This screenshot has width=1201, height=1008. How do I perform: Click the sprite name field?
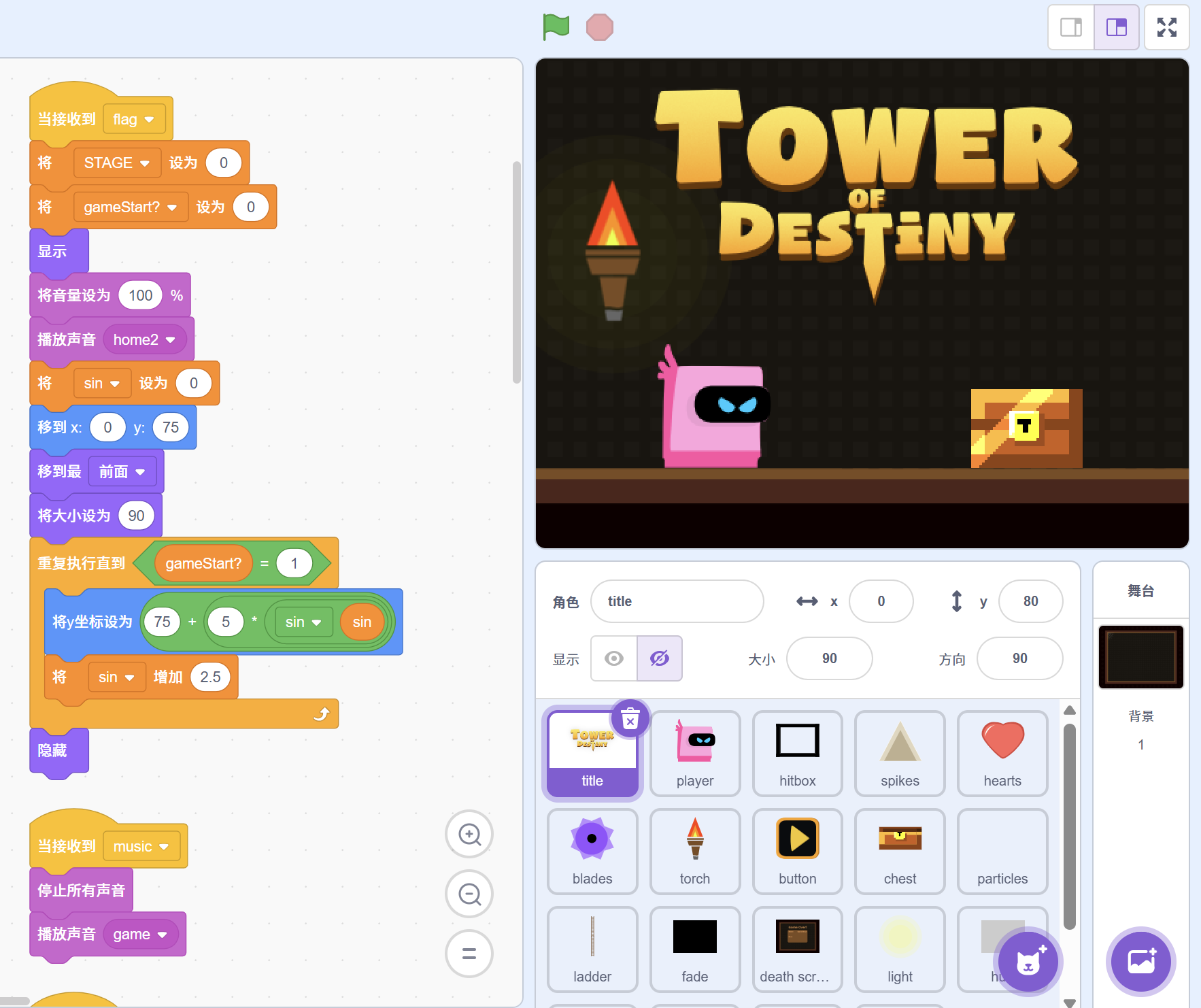tap(677, 601)
